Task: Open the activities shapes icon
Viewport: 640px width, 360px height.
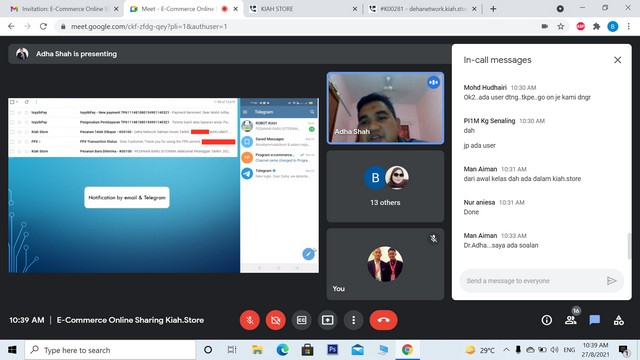Action: click(619, 320)
